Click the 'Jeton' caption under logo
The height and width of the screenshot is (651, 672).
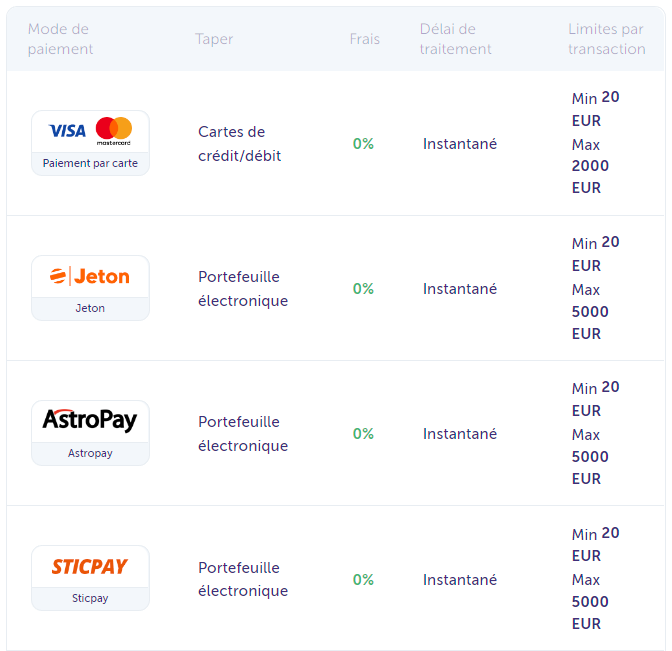tap(90, 308)
